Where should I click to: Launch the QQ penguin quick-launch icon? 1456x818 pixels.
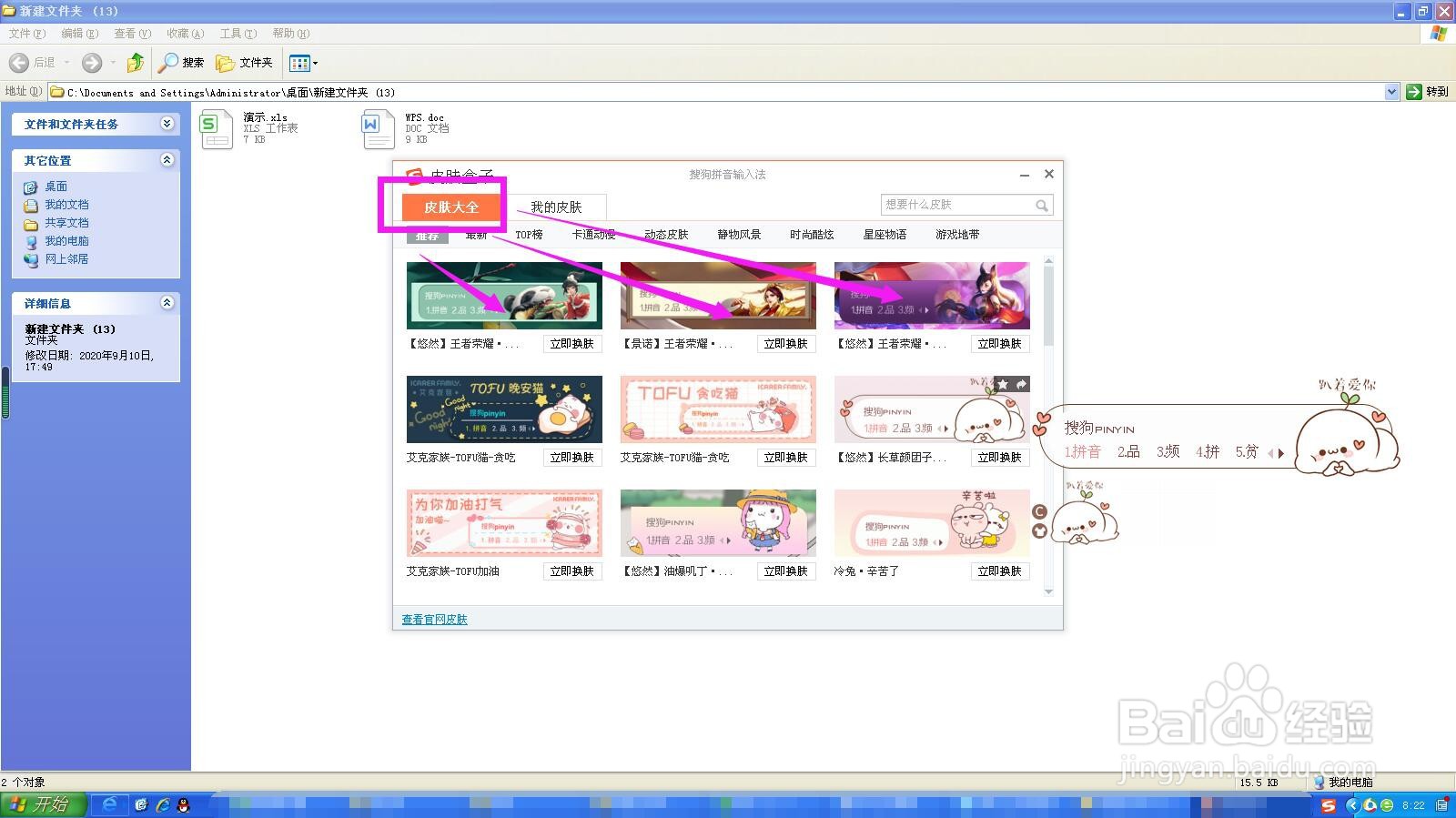pos(183,805)
